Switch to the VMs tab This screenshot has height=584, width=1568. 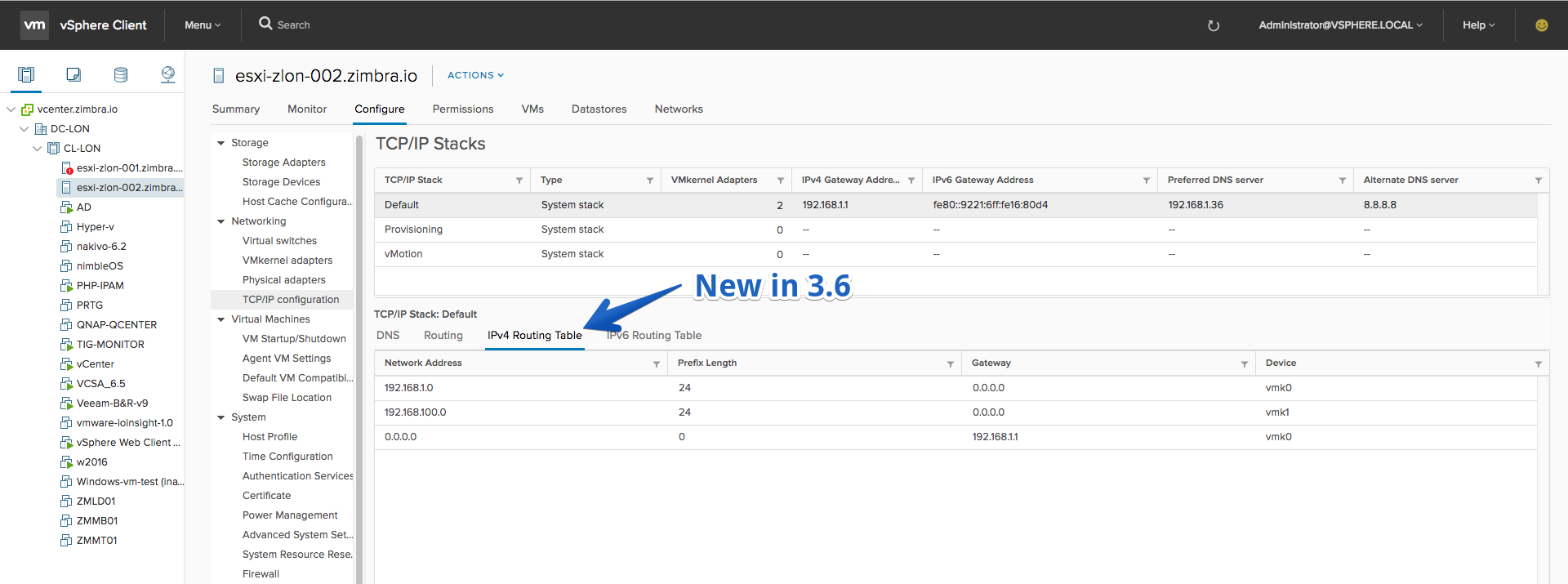(x=532, y=109)
